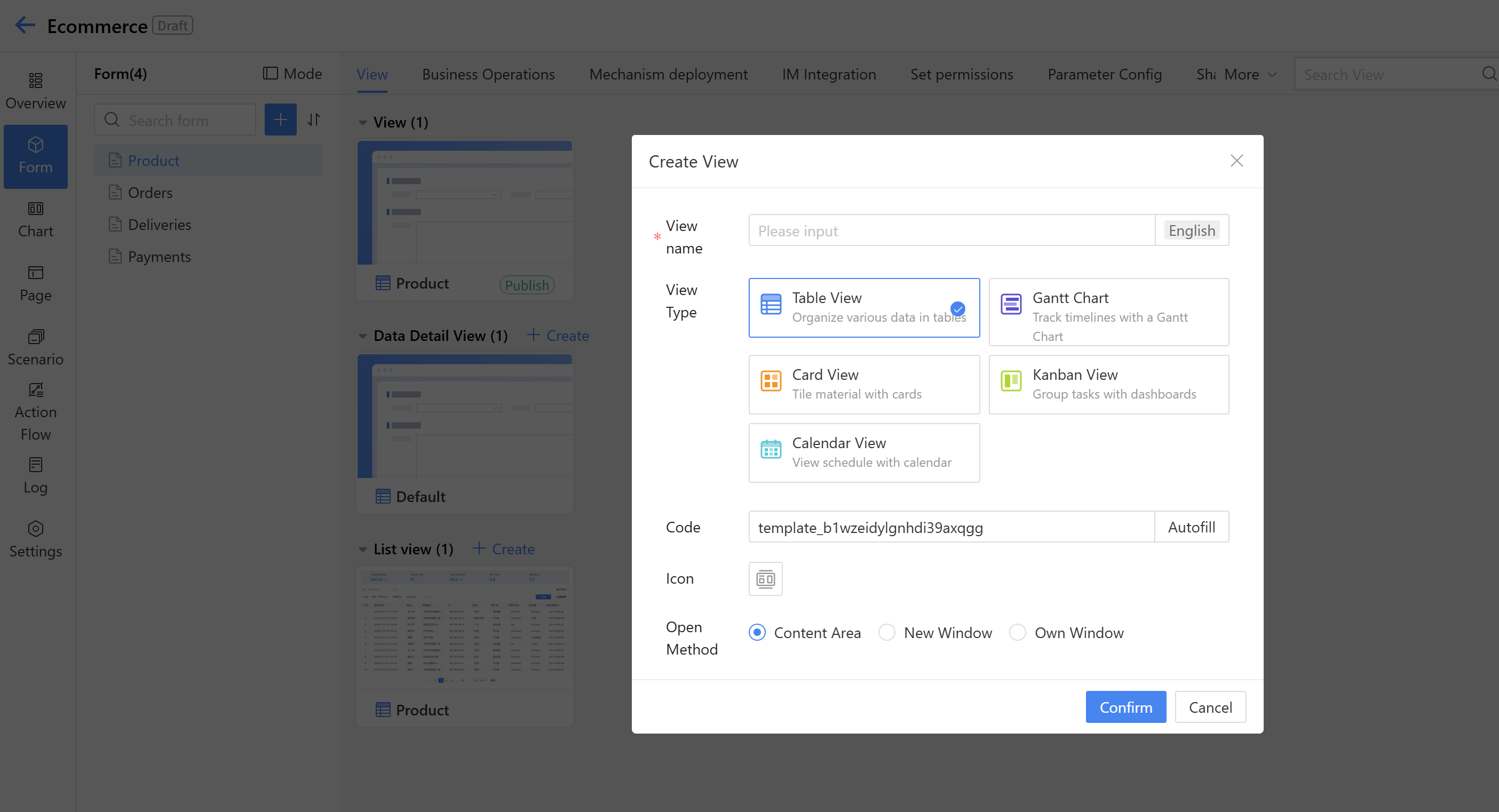1499x812 pixels.
Task: Click the back arrow next to Ecommerce
Action: (25, 26)
